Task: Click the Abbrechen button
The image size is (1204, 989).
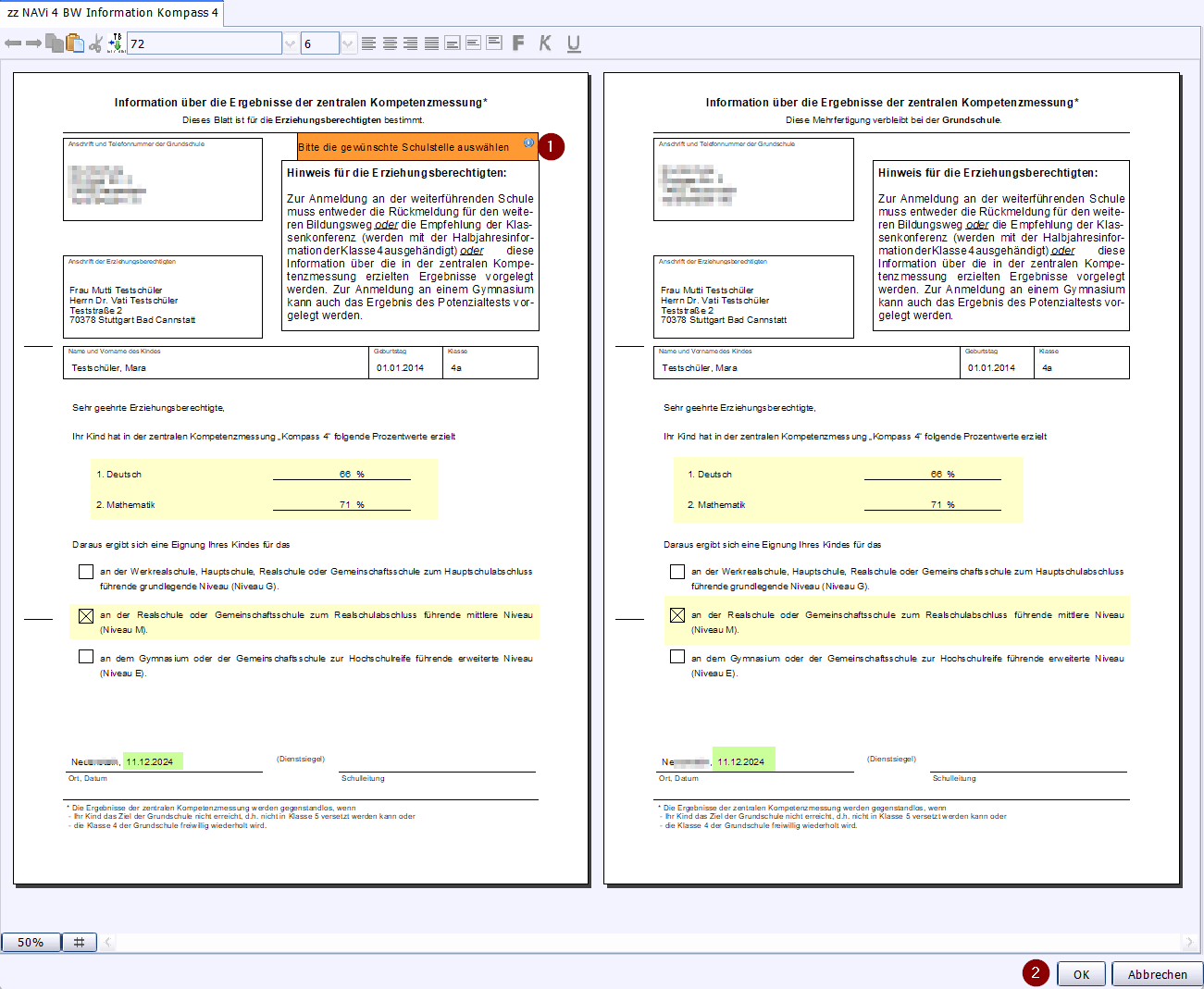Action: [x=1157, y=974]
